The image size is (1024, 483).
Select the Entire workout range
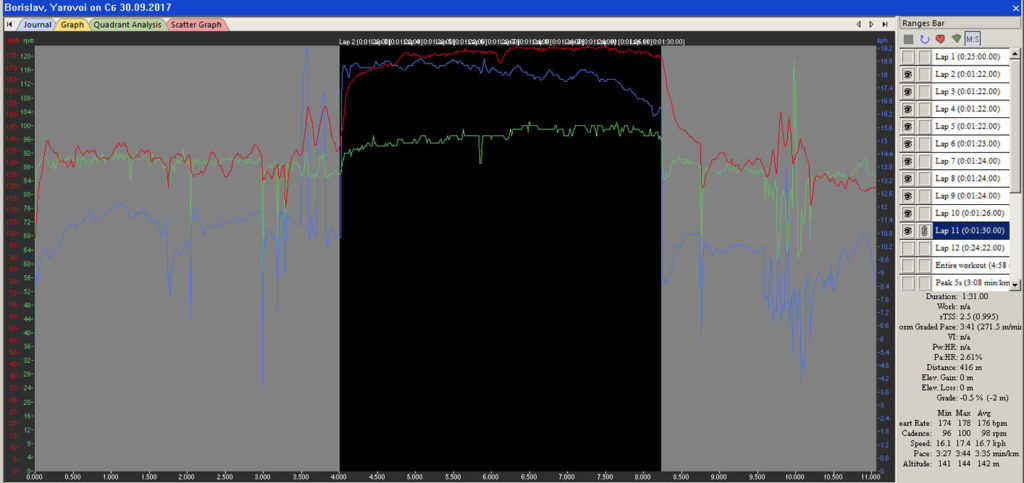(968, 265)
